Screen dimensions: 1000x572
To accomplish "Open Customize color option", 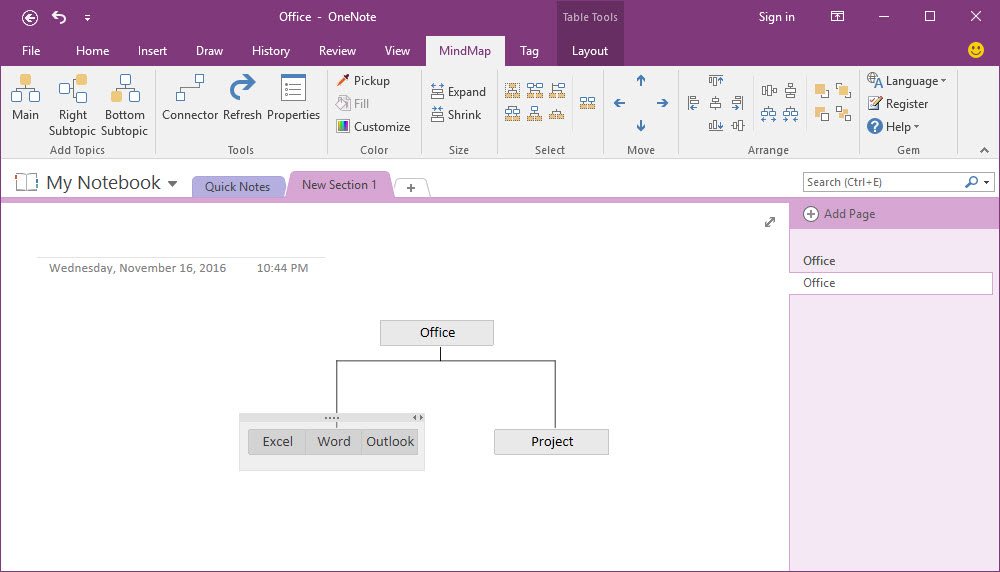I will click(373, 126).
